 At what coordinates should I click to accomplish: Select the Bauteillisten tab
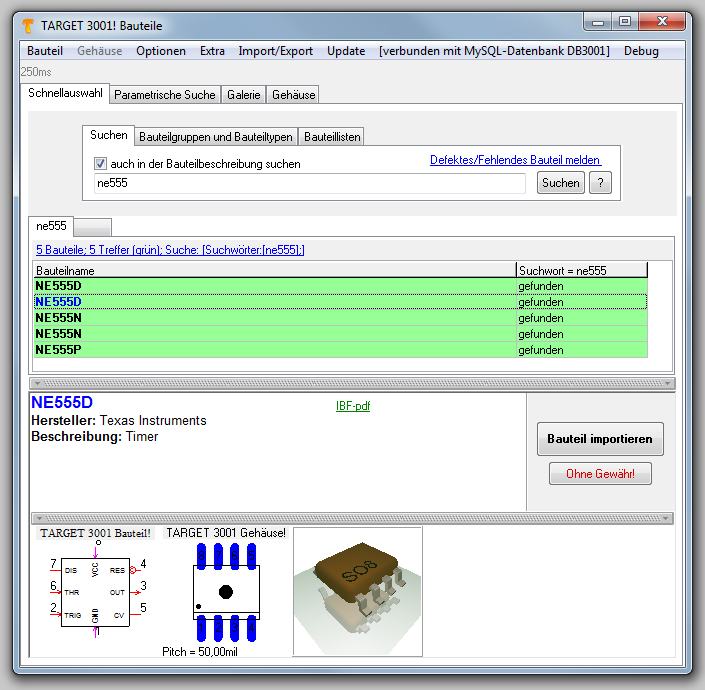(x=333, y=136)
